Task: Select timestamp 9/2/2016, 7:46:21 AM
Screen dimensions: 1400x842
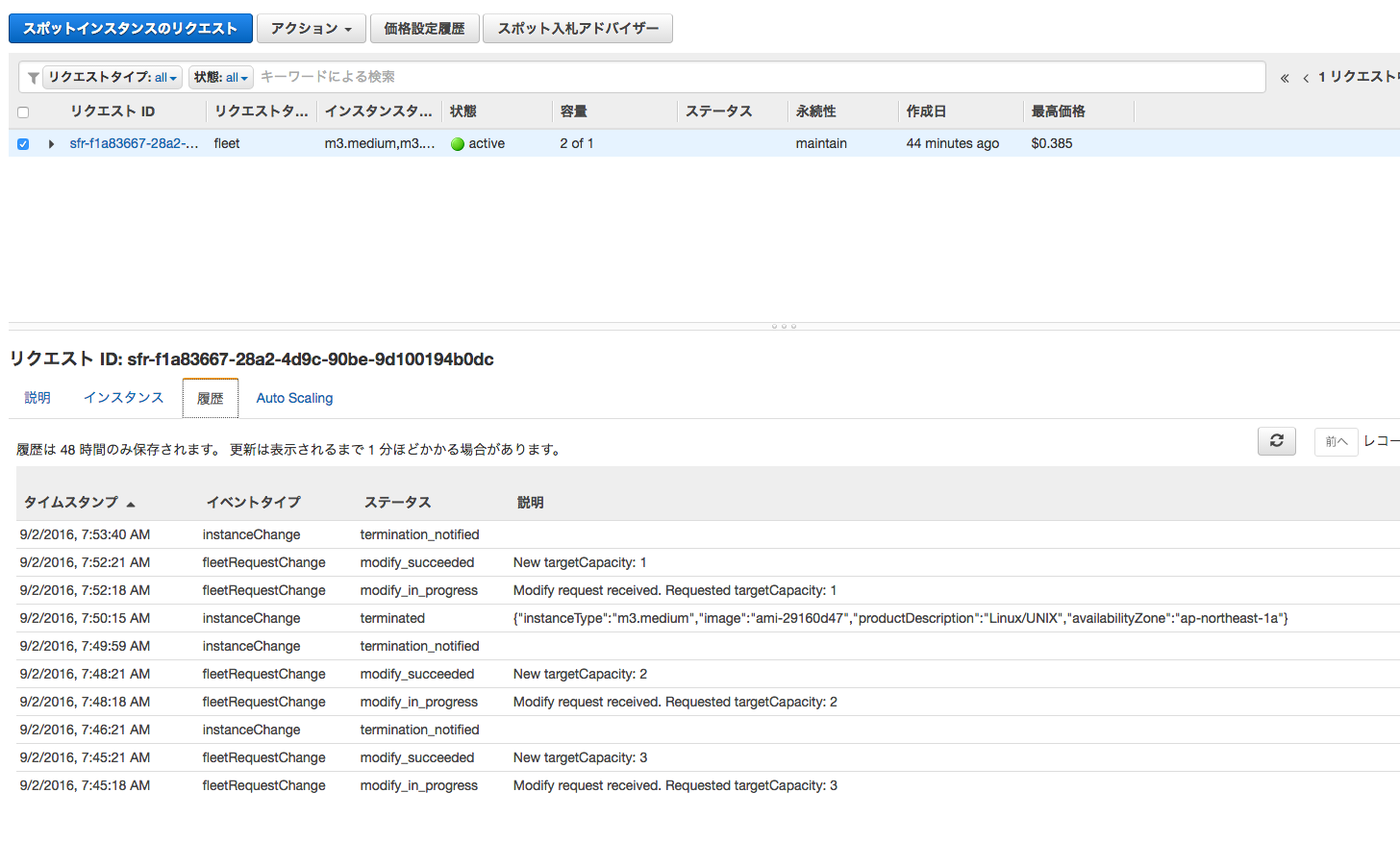Action: coord(85,730)
